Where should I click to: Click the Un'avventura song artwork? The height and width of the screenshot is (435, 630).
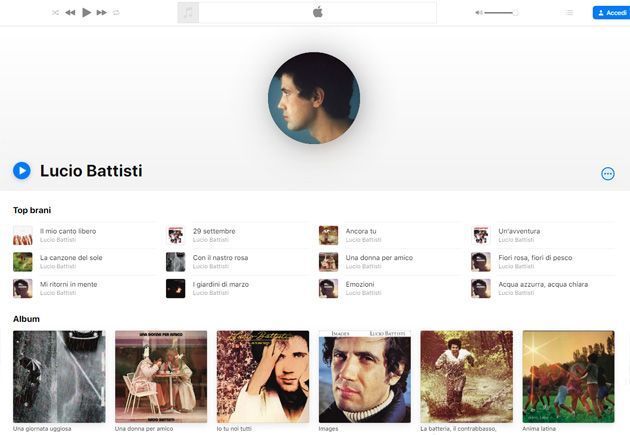[x=481, y=235]
